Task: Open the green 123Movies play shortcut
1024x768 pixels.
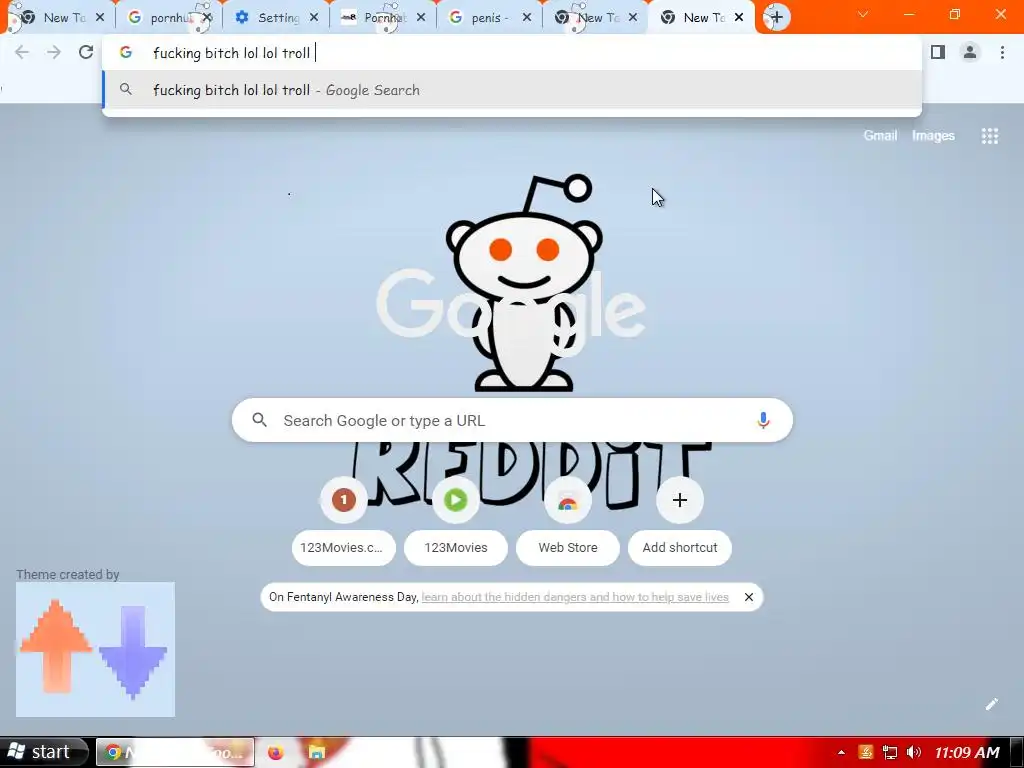Action: pyautogui.click(x=456, y=500)
